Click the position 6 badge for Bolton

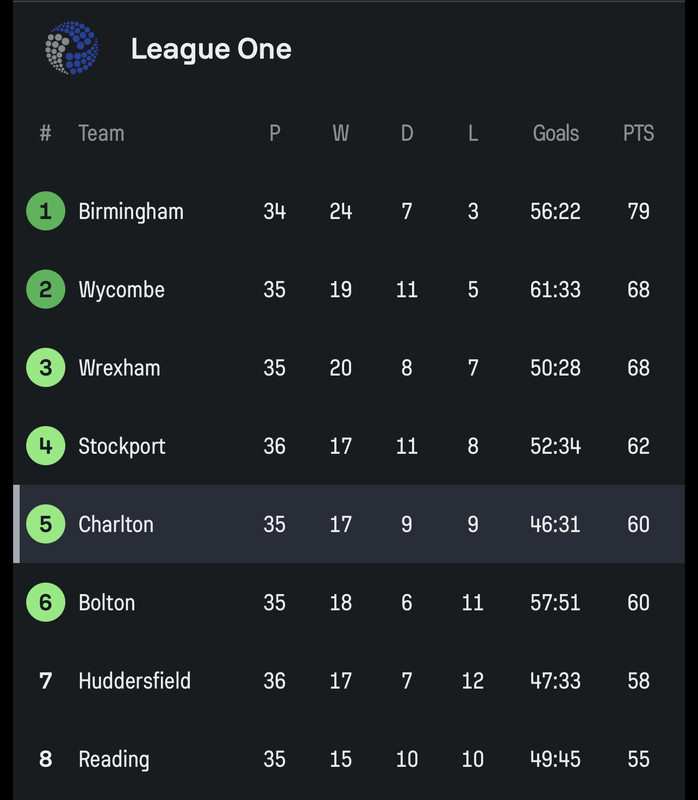[x=45, y=602]
